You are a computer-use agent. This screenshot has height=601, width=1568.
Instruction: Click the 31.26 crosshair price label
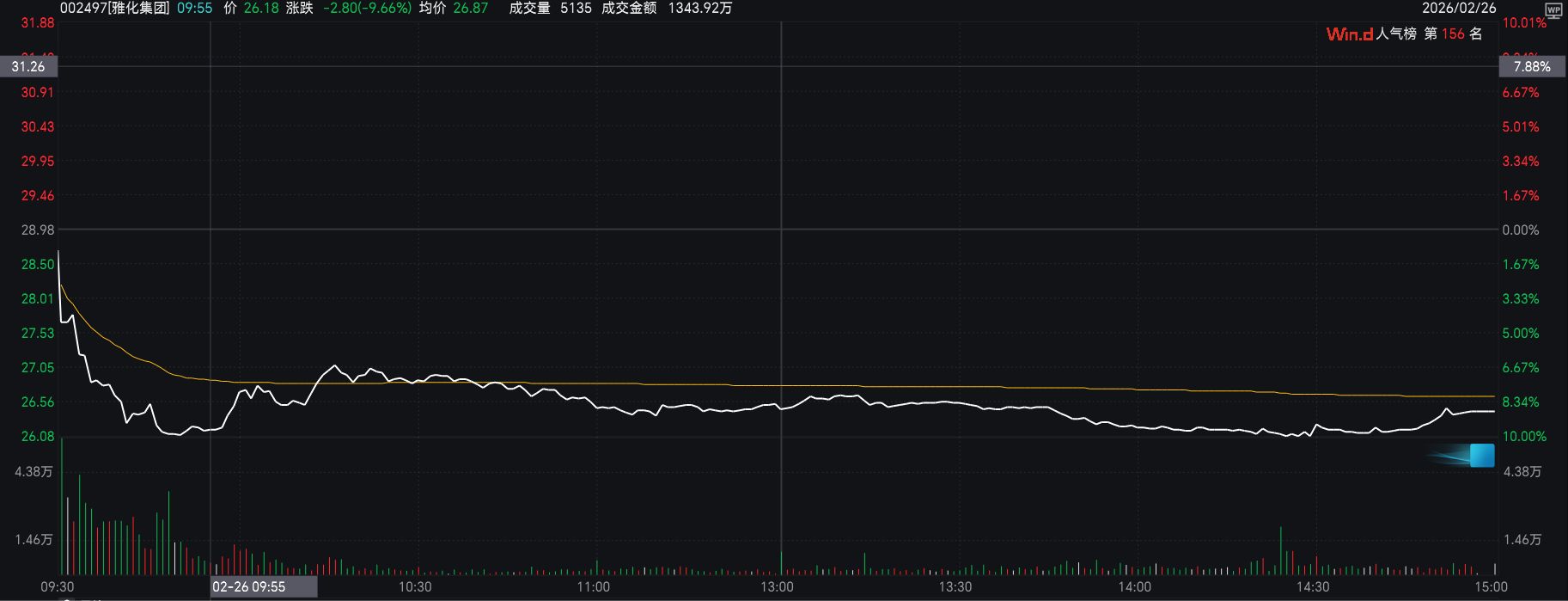(28, 66)
